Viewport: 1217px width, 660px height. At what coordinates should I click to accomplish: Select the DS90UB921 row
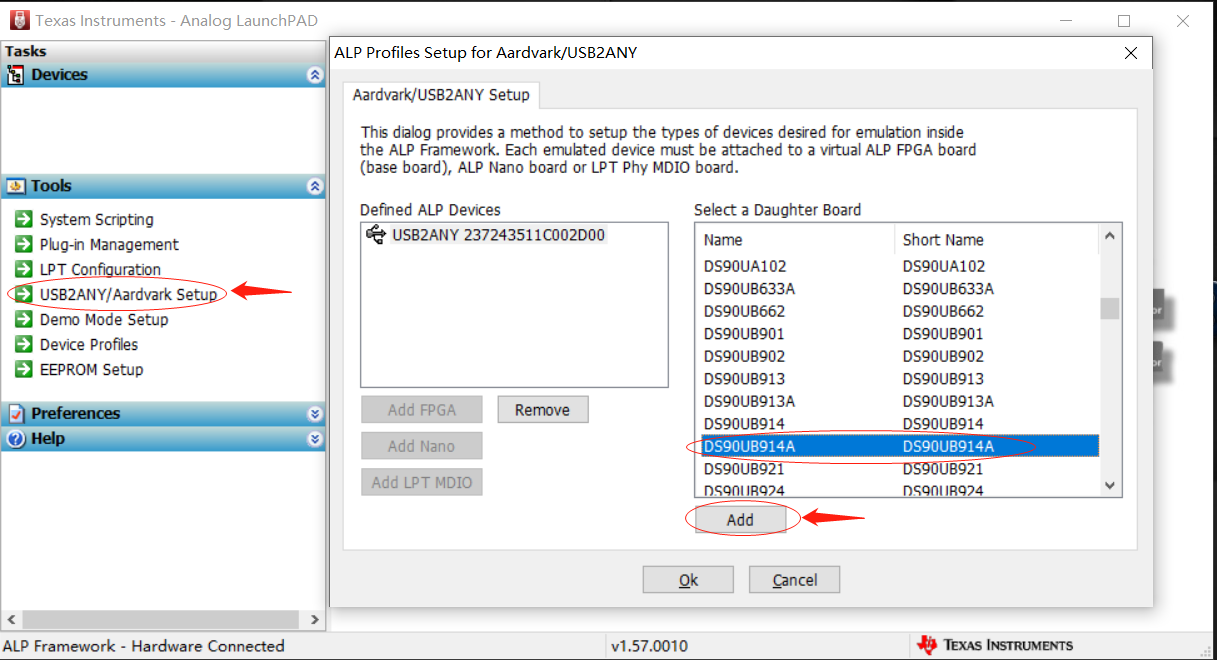coord(897,469)
